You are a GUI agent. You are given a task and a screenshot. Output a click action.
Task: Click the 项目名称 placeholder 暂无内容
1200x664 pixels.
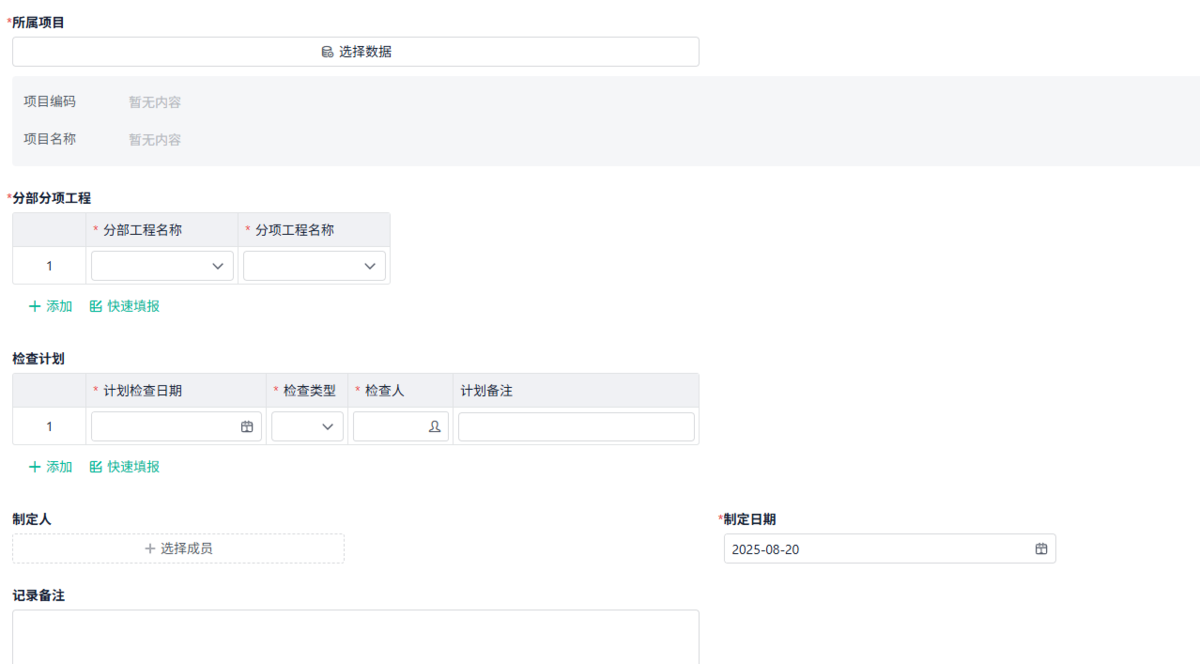pos(154,139)
